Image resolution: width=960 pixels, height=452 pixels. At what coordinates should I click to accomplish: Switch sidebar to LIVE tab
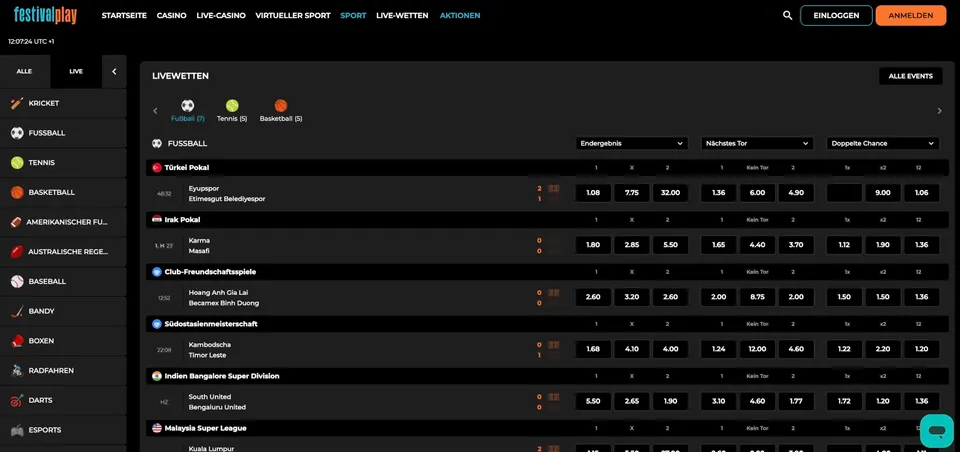76,72
